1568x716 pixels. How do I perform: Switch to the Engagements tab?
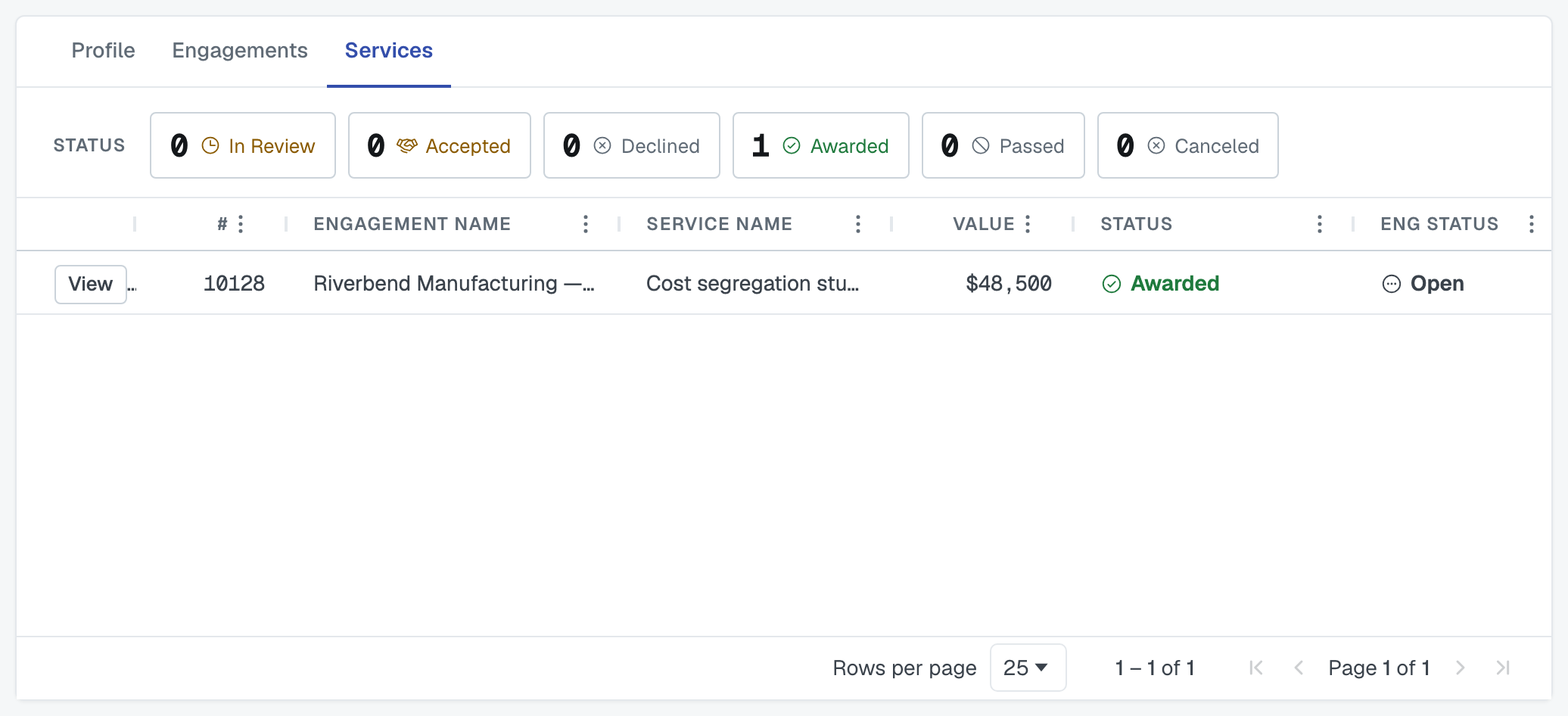pos(240,51)
